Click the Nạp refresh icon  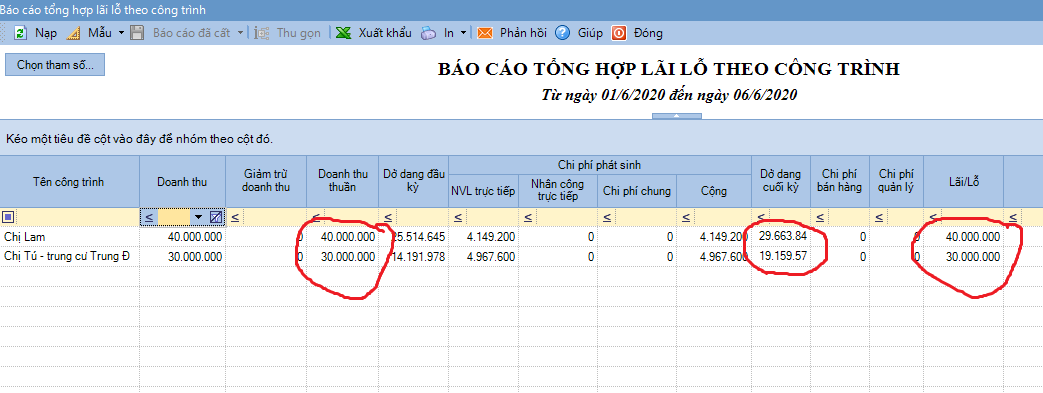coord(21,33)
